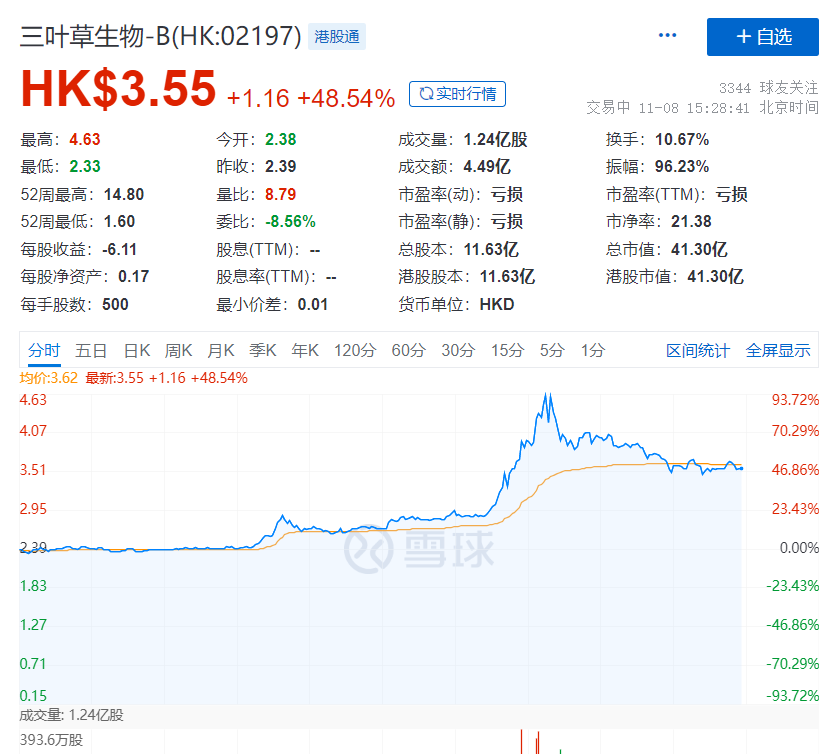
Task: Click the 今开 value 2.38
Action: pos(281,140)
